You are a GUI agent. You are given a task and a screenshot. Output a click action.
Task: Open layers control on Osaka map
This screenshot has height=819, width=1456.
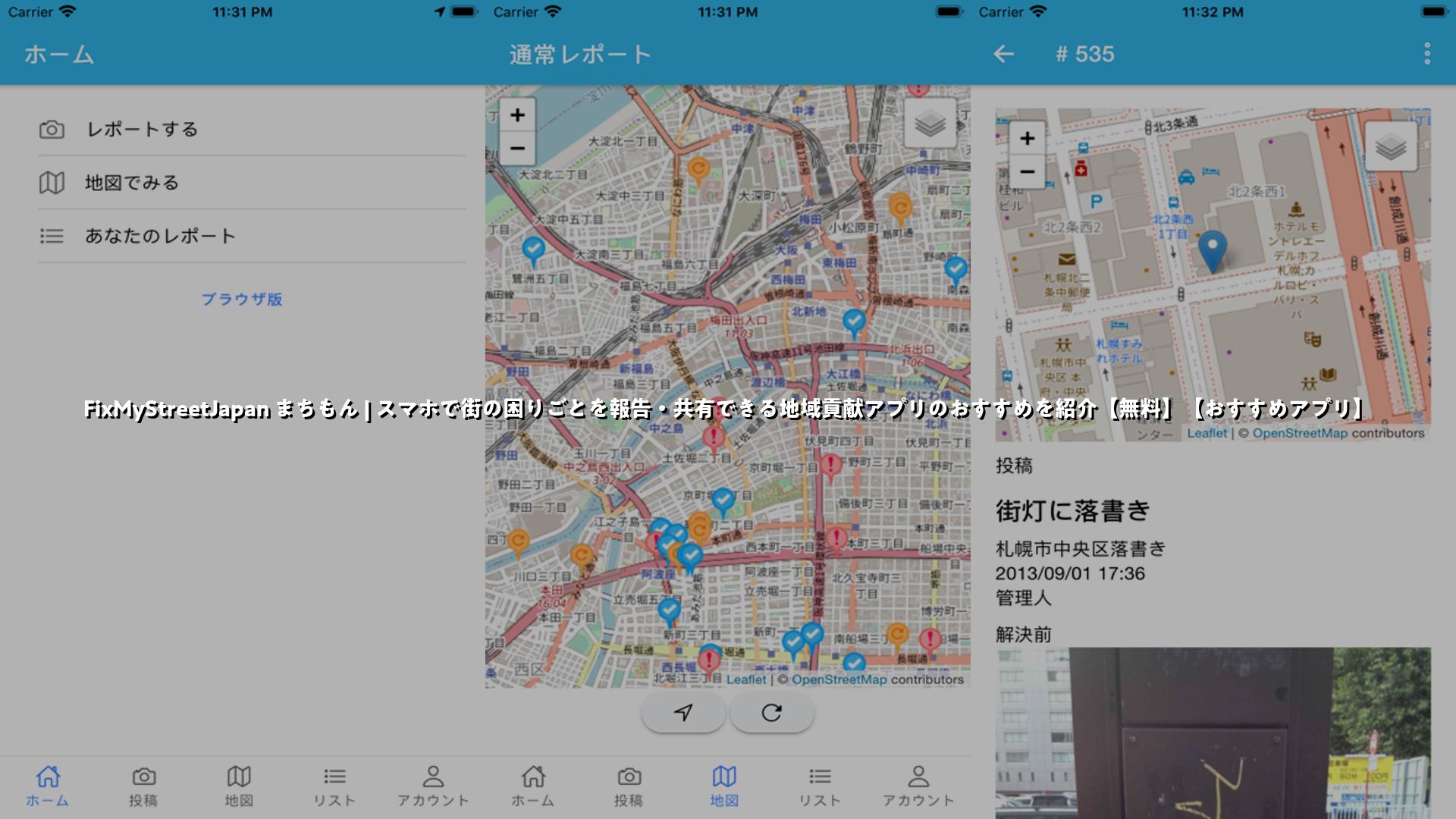pyautogui.click(x=930, y=124)
